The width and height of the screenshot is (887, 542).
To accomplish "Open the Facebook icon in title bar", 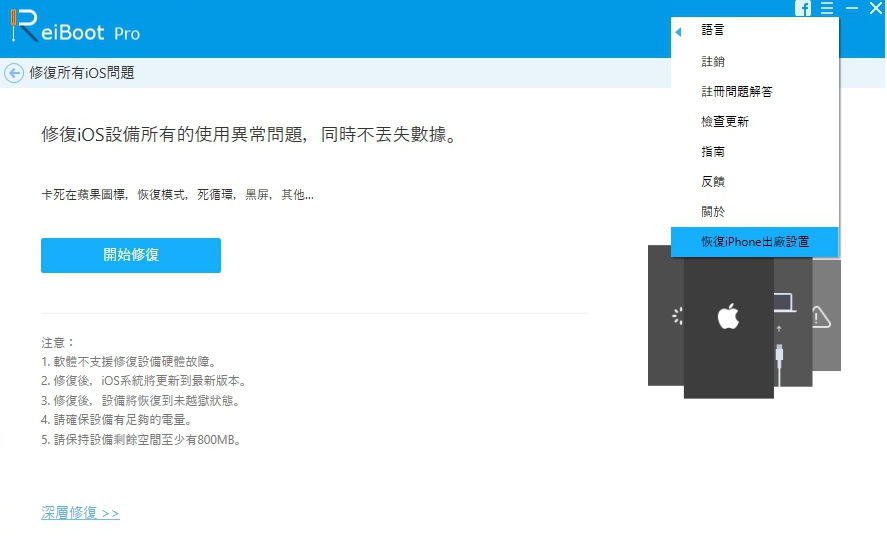I will (x=803, y=8).
